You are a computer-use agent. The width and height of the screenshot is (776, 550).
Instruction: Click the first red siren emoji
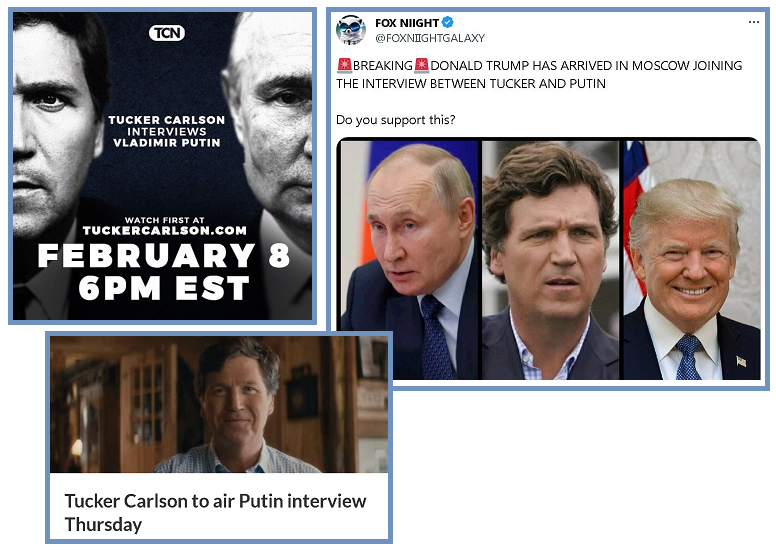344,65
